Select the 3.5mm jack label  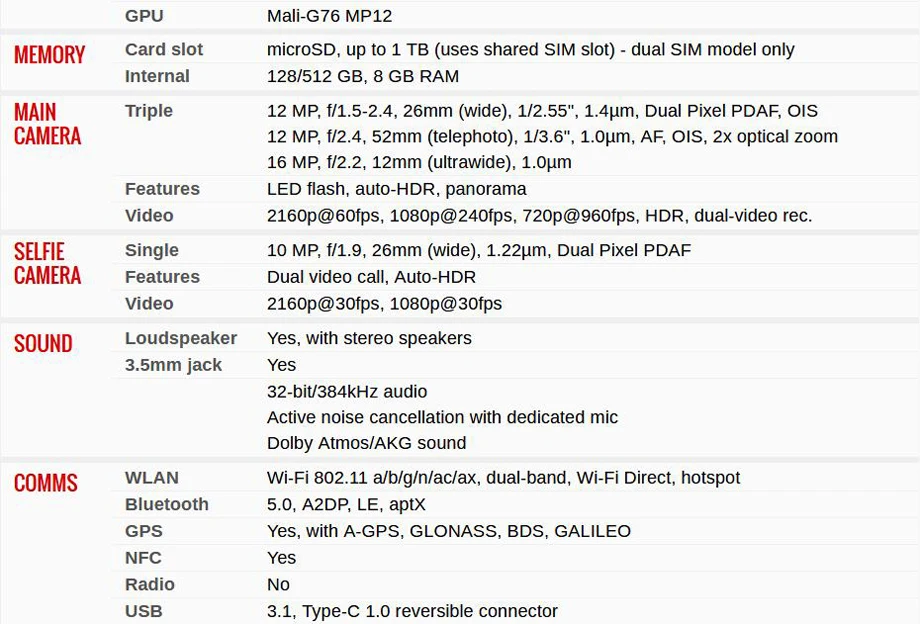174,365
